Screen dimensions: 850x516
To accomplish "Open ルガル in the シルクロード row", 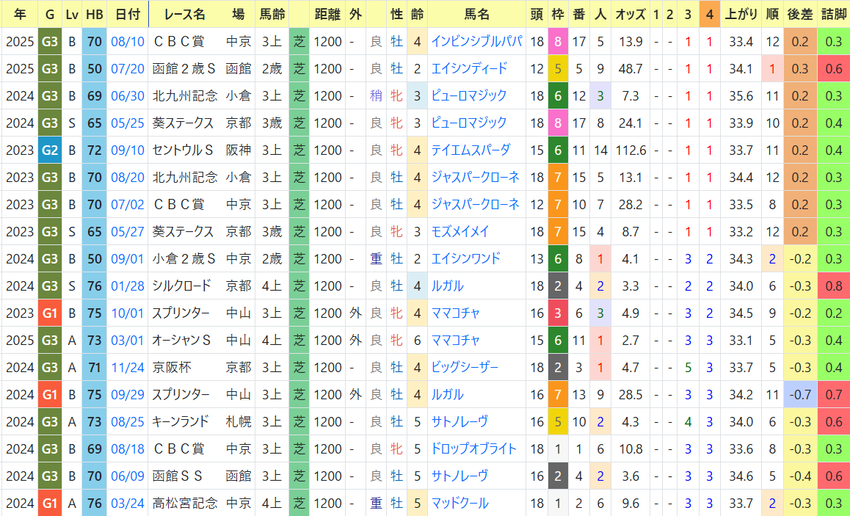I will [x=447, y=286].
